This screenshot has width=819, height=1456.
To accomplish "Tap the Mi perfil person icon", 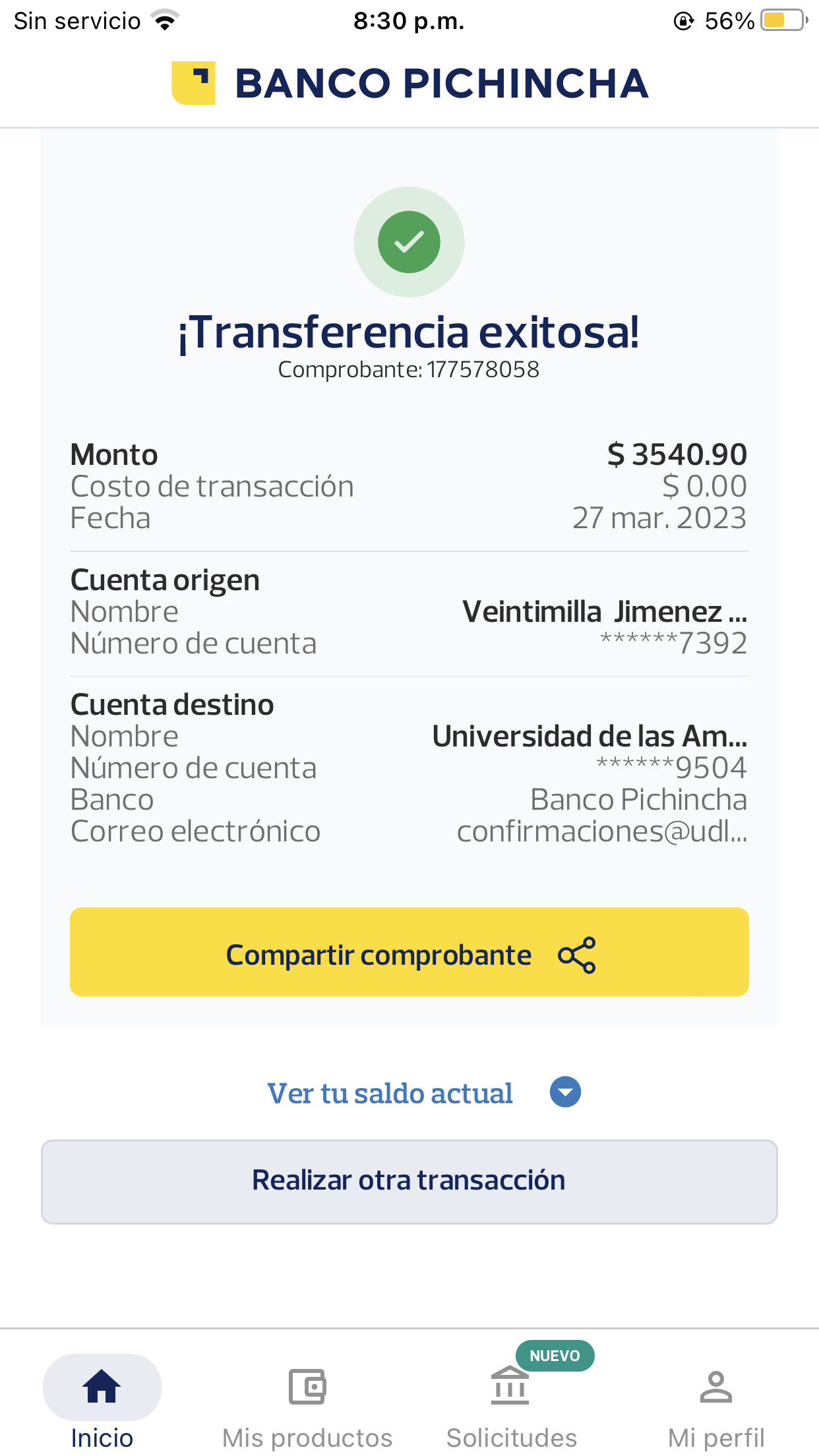I will click(x=716, y=1386).
